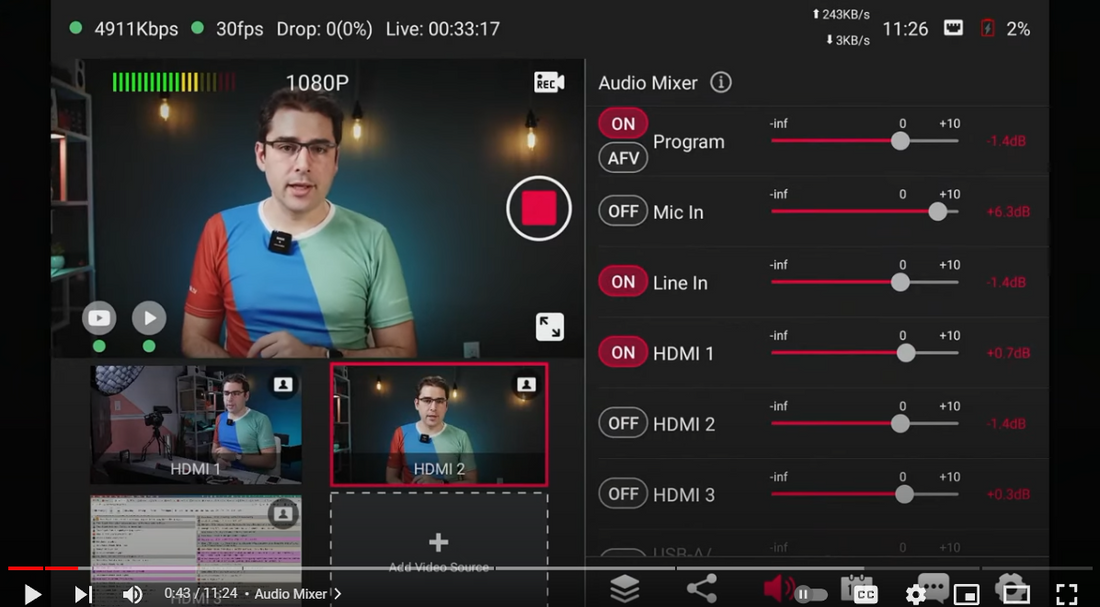Toggle AFV mode for Program audio
Screen dimensions: 1100x607
[623, 158]
